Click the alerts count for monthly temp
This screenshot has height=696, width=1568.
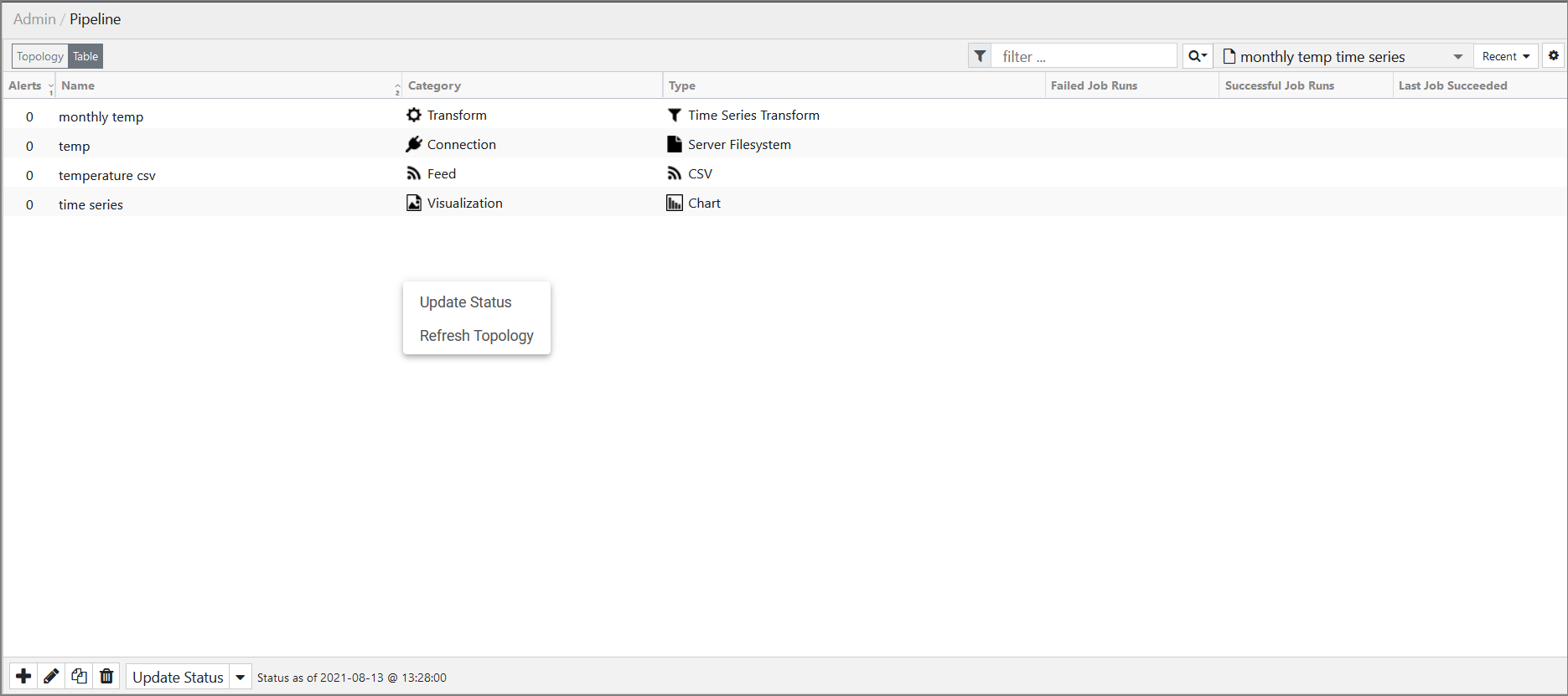(29, 116)
